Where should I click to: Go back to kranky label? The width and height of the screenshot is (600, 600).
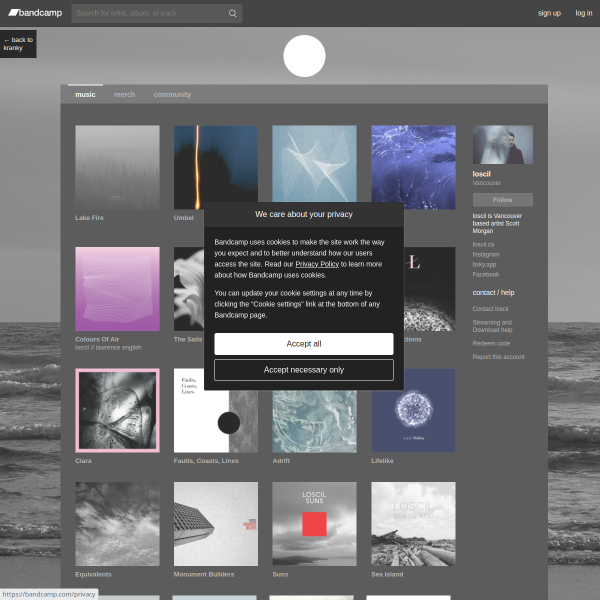[x=18, y=44]
